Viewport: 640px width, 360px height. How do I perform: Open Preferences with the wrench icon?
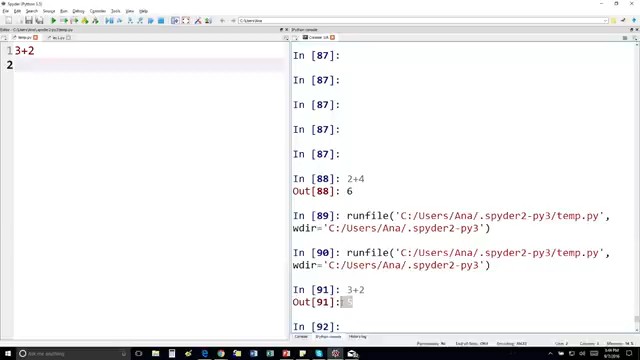coord(198,20)
